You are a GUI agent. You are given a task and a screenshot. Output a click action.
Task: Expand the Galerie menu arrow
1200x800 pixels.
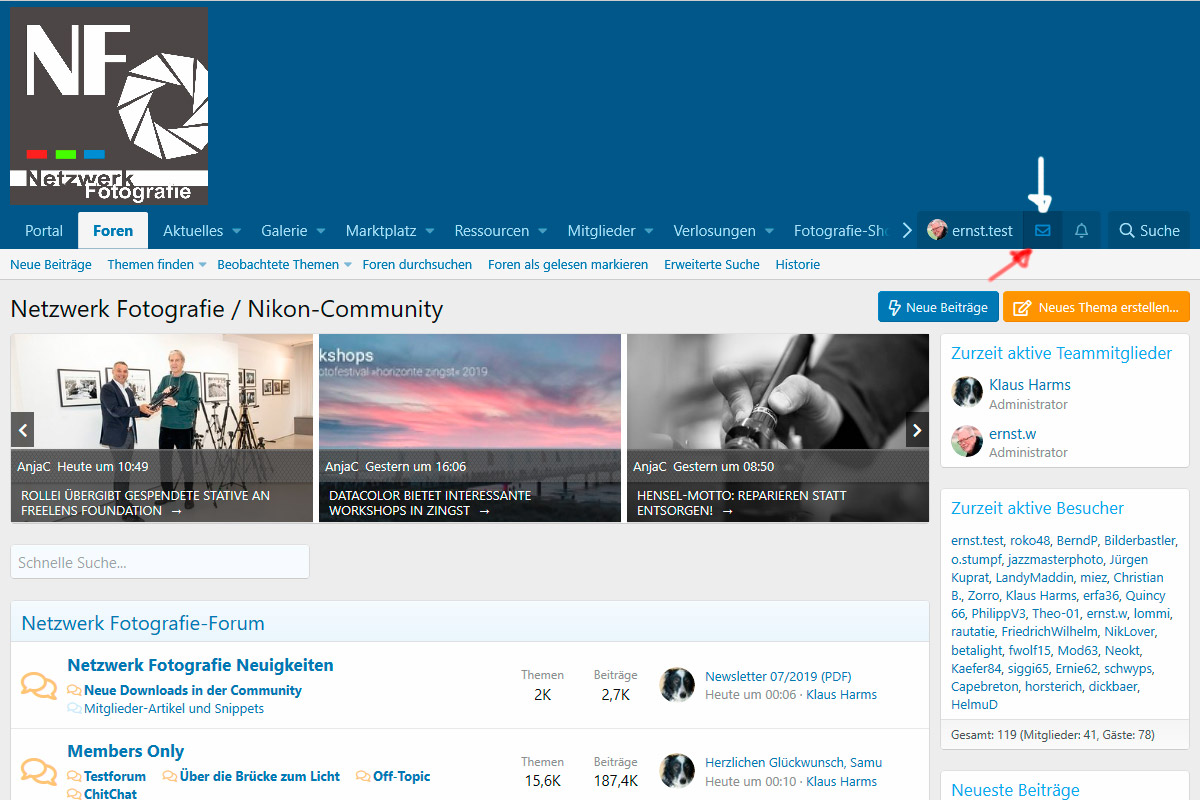click(x=321, y=231)
